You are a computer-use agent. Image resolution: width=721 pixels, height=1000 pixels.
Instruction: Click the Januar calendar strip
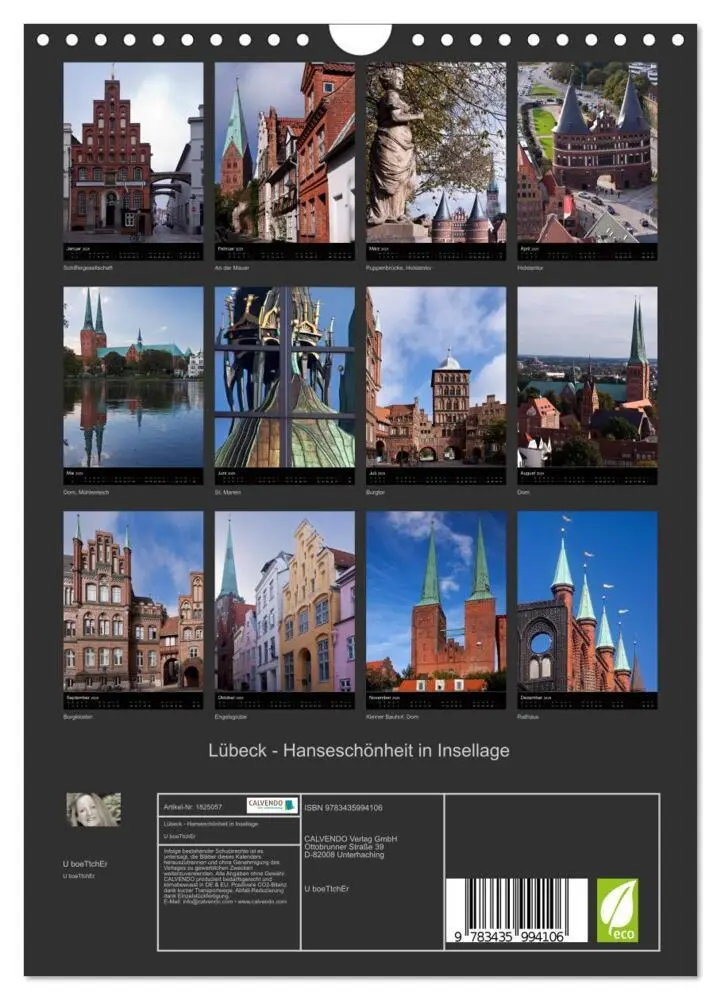[x=133, y=252]
